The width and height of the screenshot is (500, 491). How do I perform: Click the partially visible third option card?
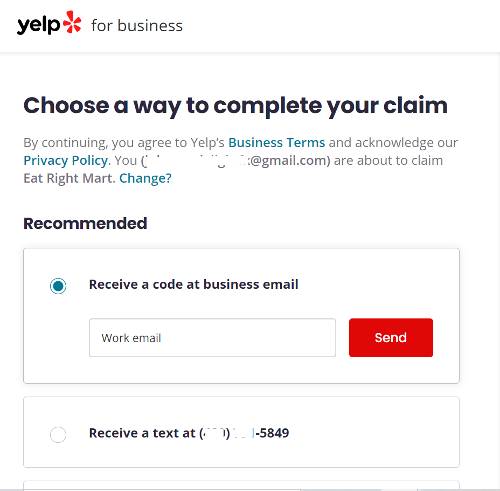[241, 485]
